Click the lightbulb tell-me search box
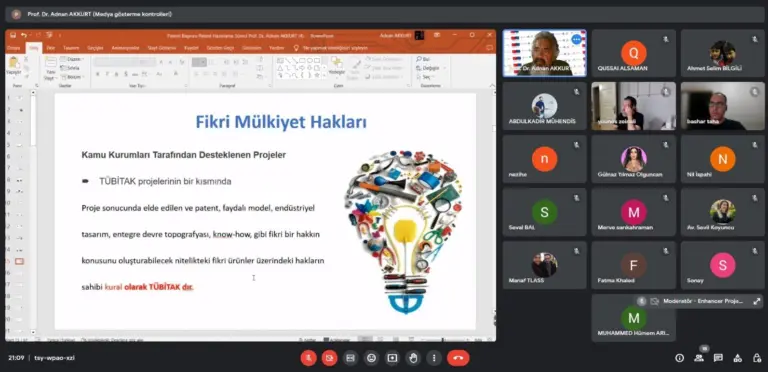 tap(331, 48)
